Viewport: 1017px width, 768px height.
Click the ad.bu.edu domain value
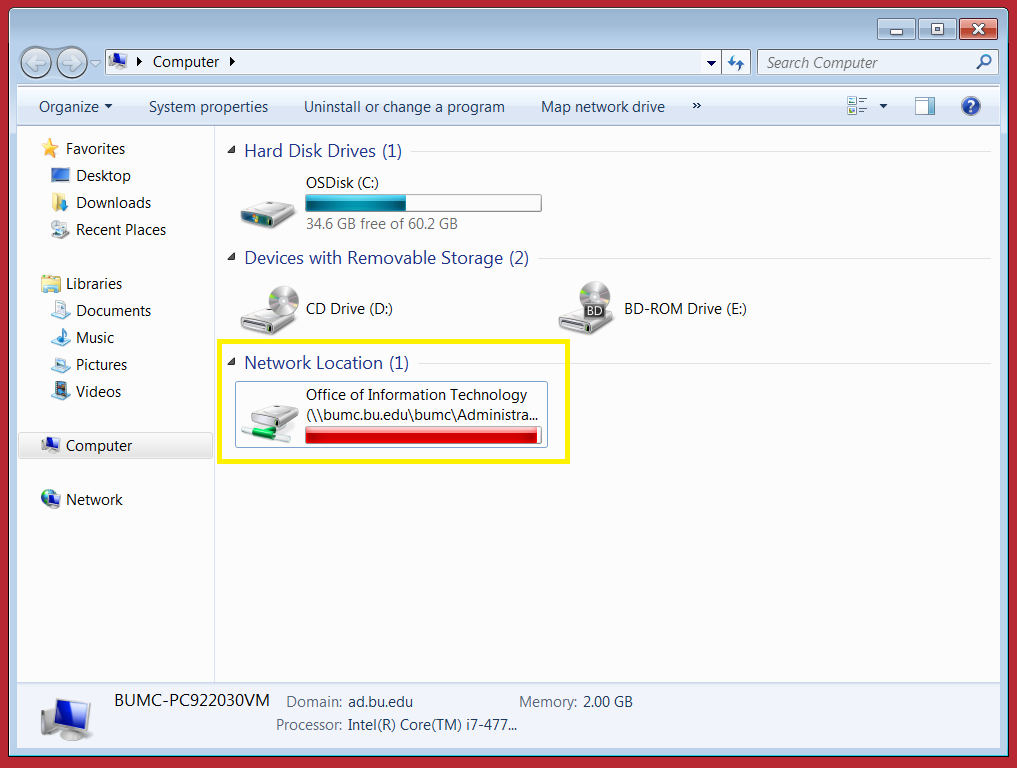point(380,702)
